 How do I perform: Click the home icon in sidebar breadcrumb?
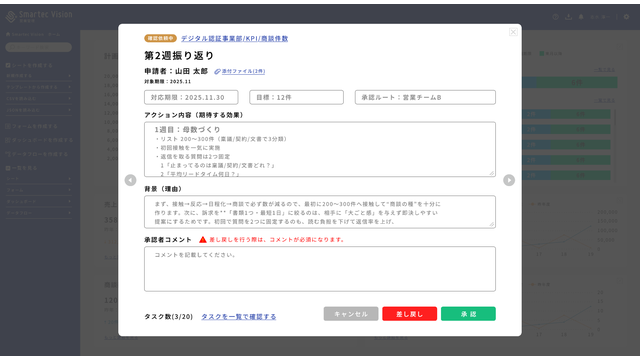8,34
